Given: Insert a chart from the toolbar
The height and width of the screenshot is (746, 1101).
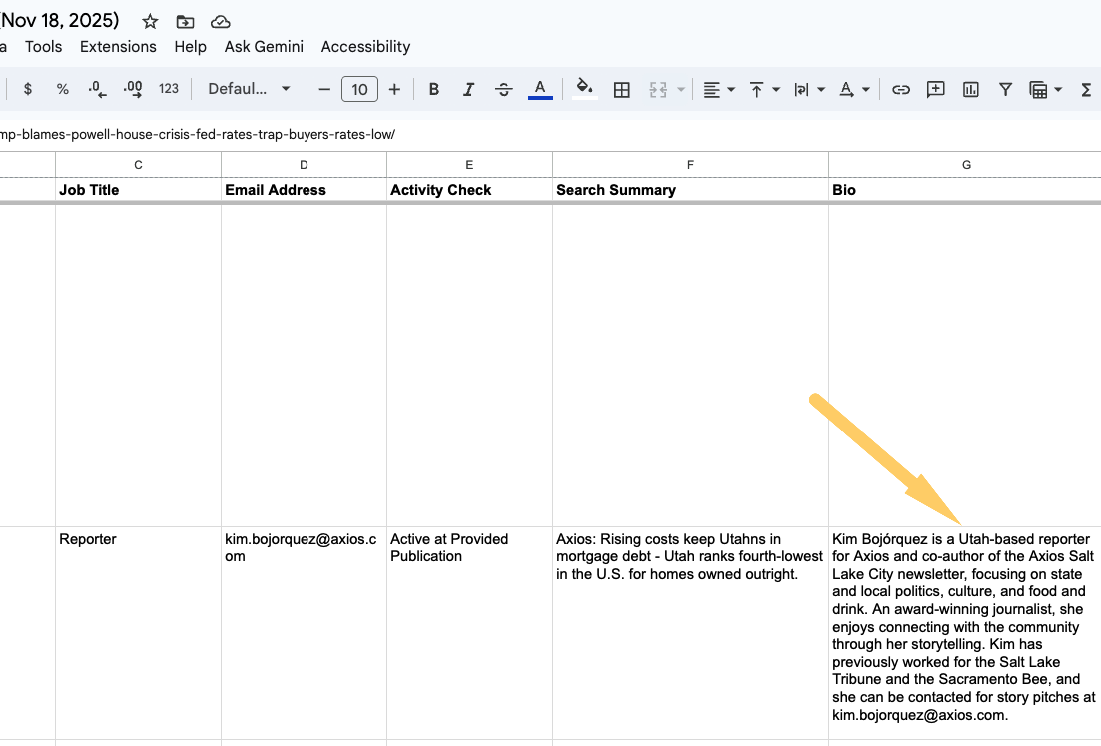Looking at the screenshot, I should 971,90.
